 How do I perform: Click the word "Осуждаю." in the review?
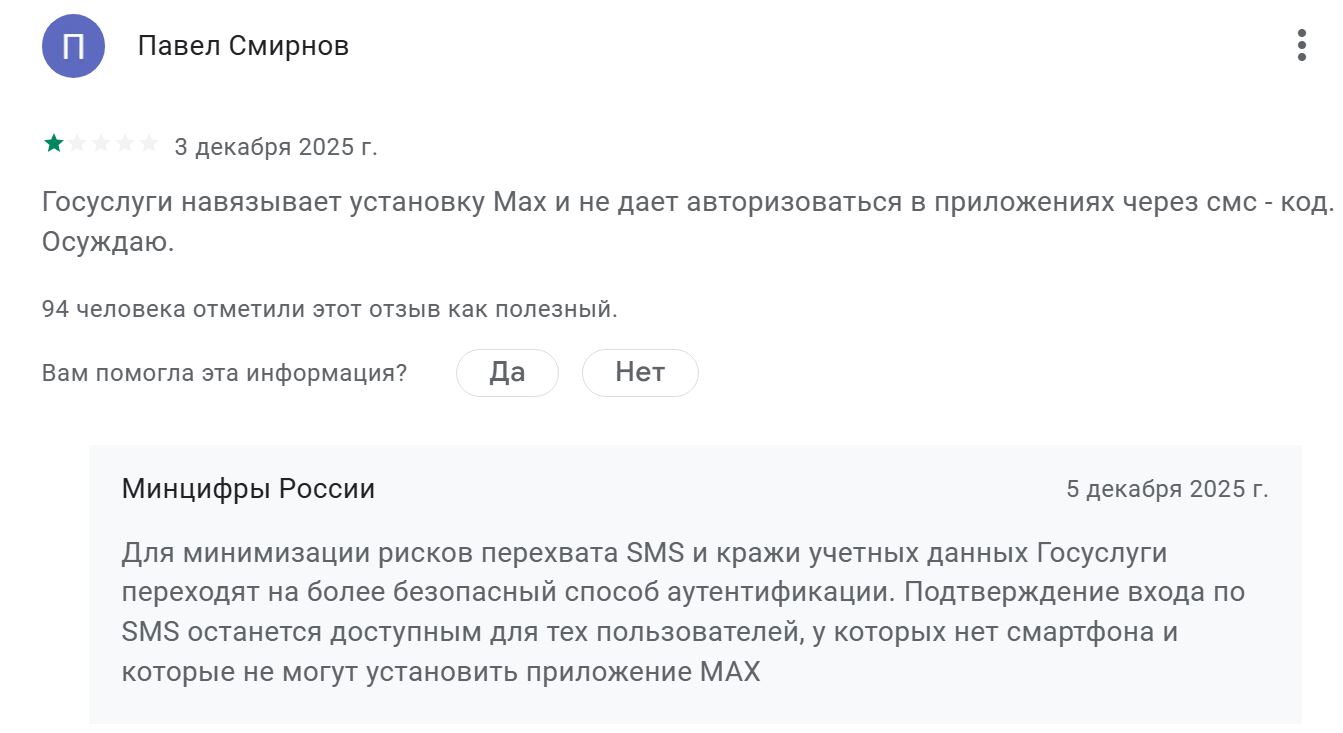[x=108, y=243]
